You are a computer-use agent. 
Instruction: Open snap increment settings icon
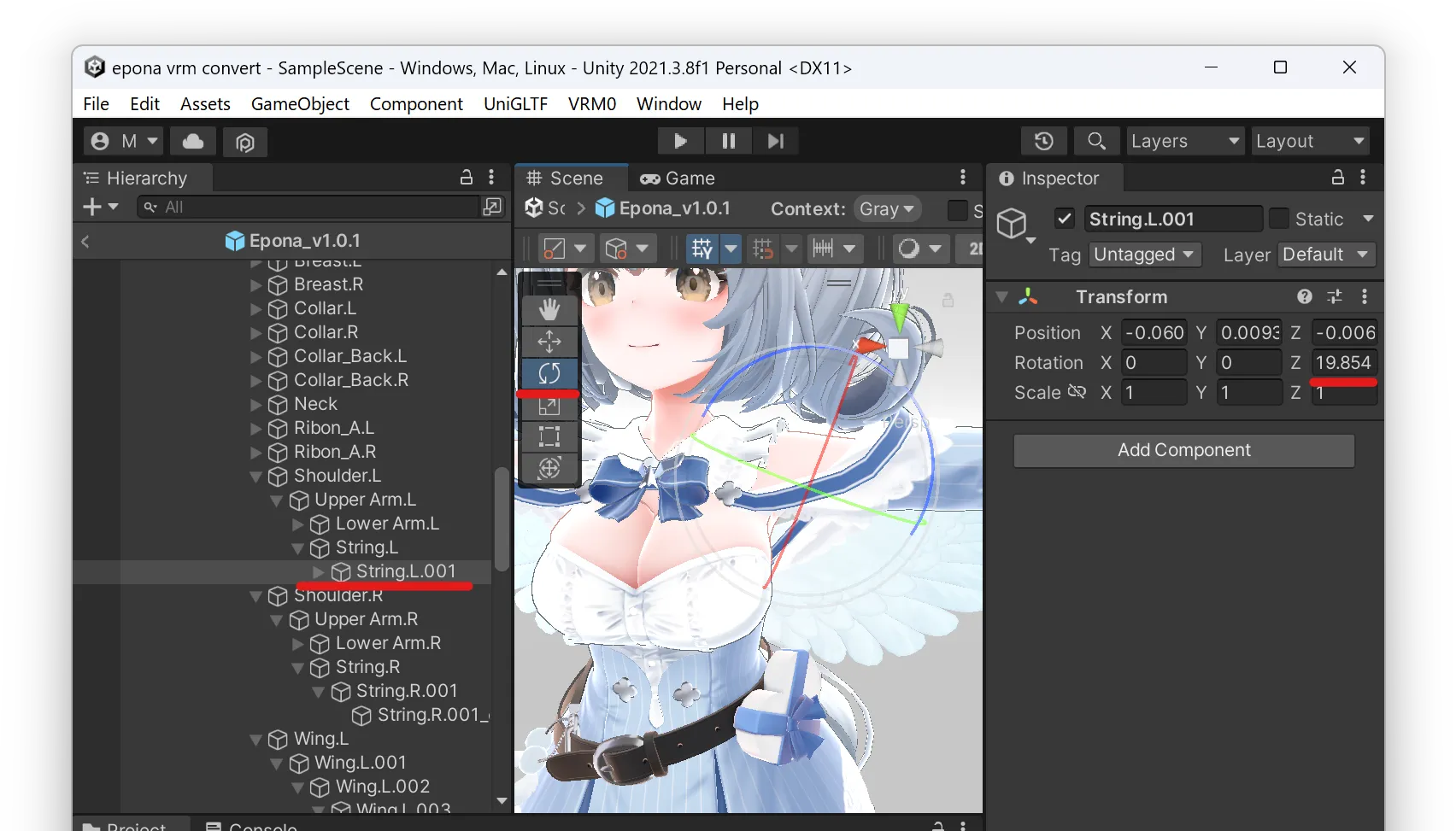click(823, 249)
